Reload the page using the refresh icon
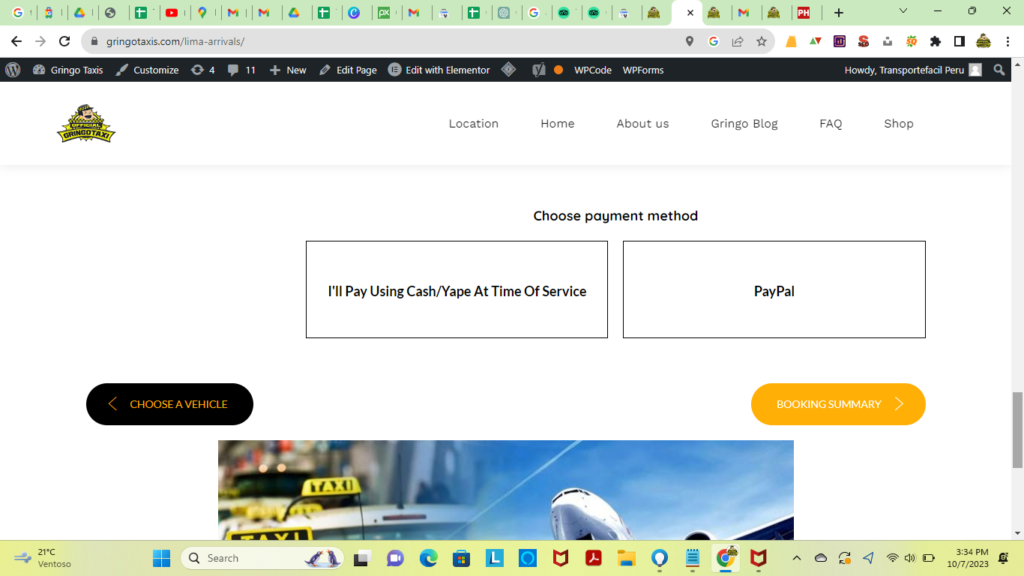This screenshot has width=1024, height=576. click(x=64, y=41)
